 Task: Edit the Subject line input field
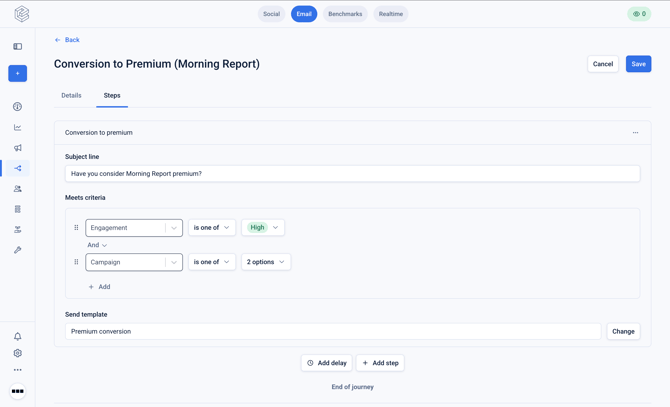click(353, 174)
